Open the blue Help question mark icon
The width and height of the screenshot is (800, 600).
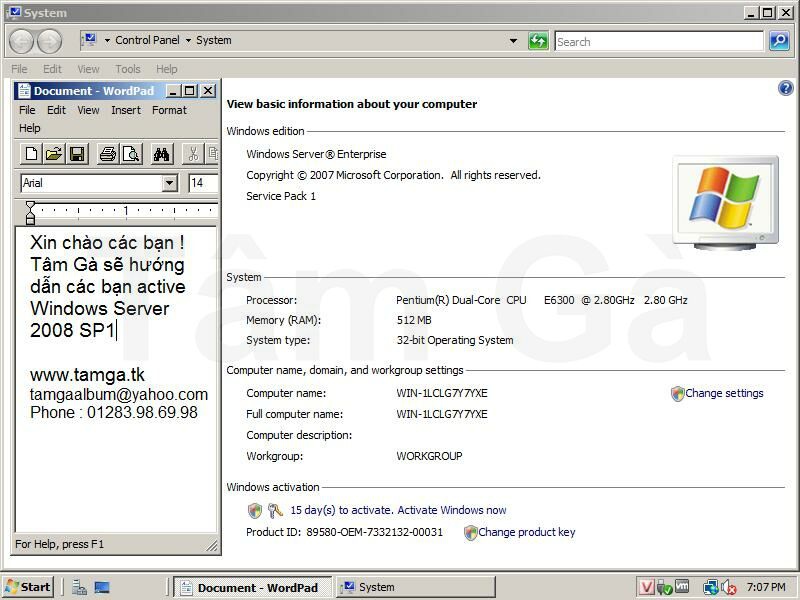coord(786,88)
